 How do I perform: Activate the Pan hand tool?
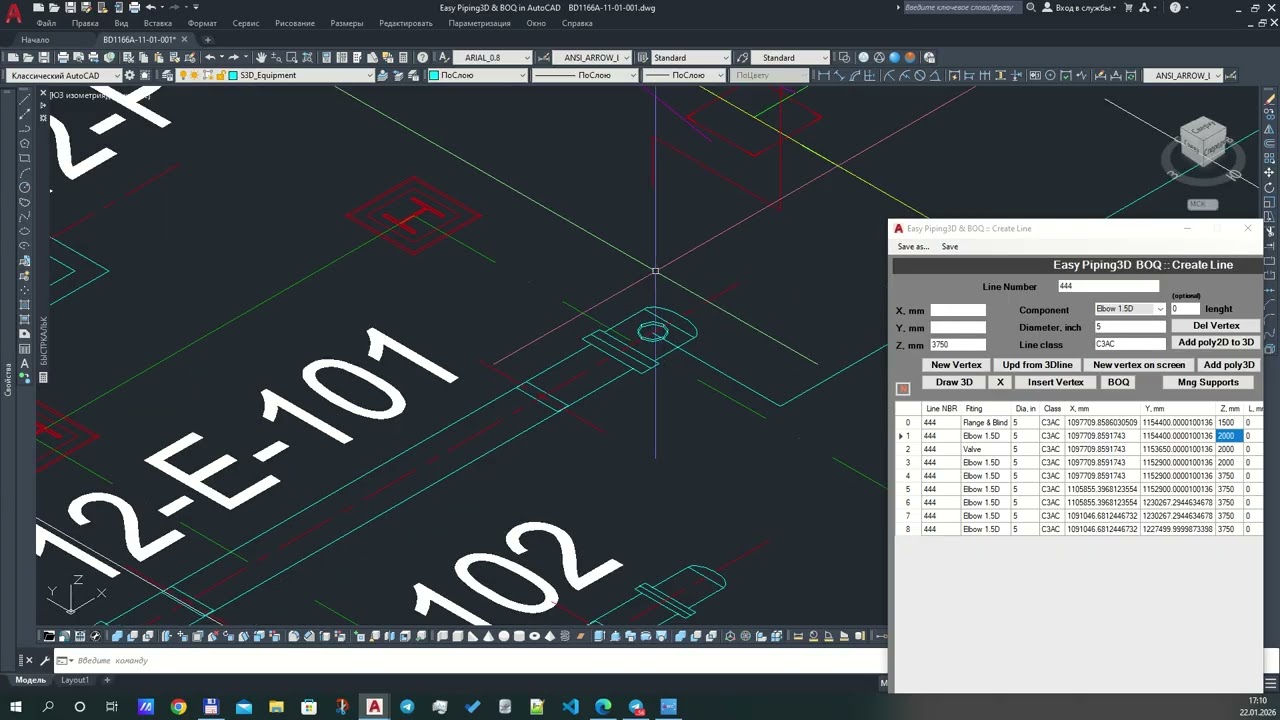261,57
